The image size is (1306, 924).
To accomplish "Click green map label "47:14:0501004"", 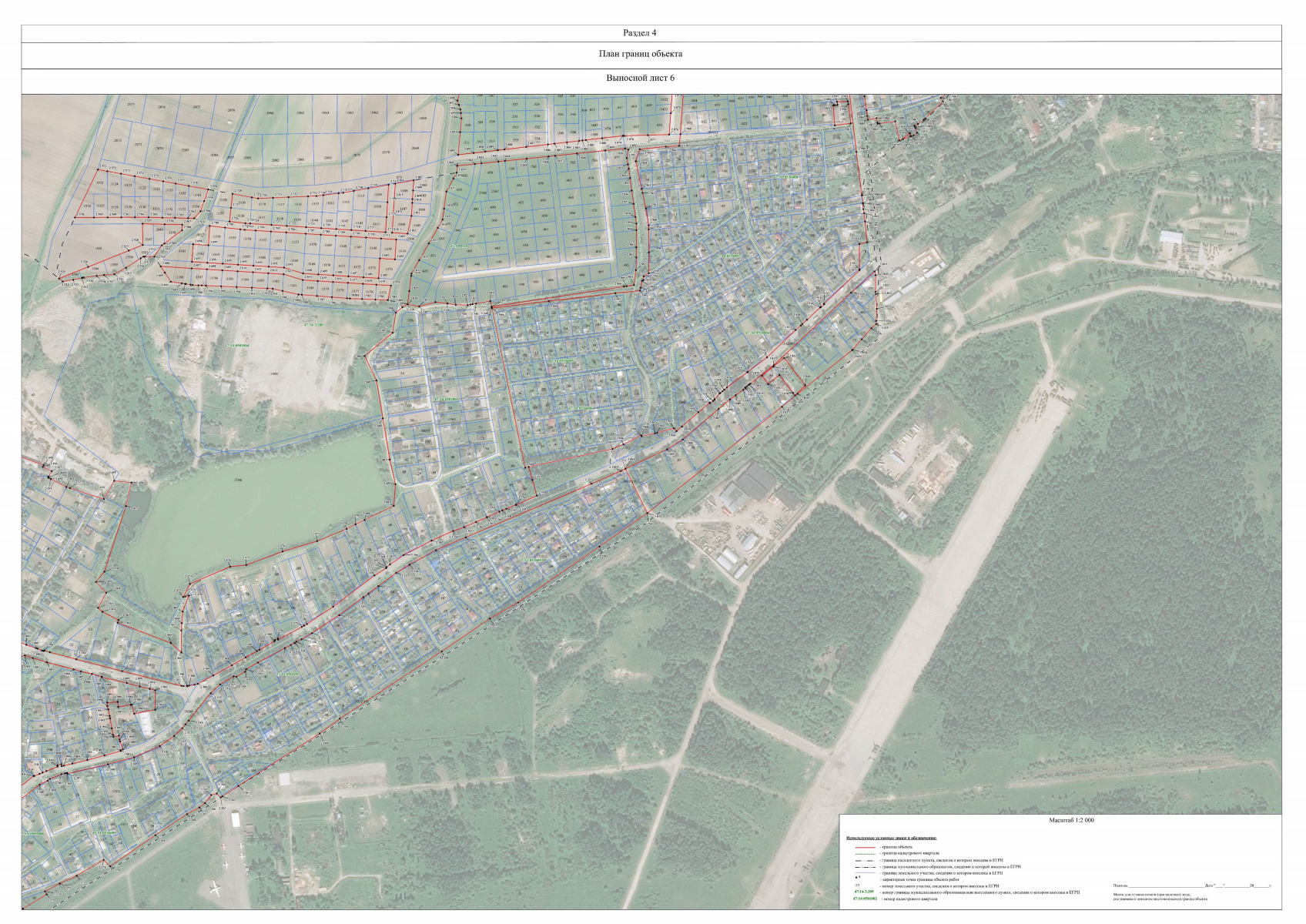I will [236, 346].
